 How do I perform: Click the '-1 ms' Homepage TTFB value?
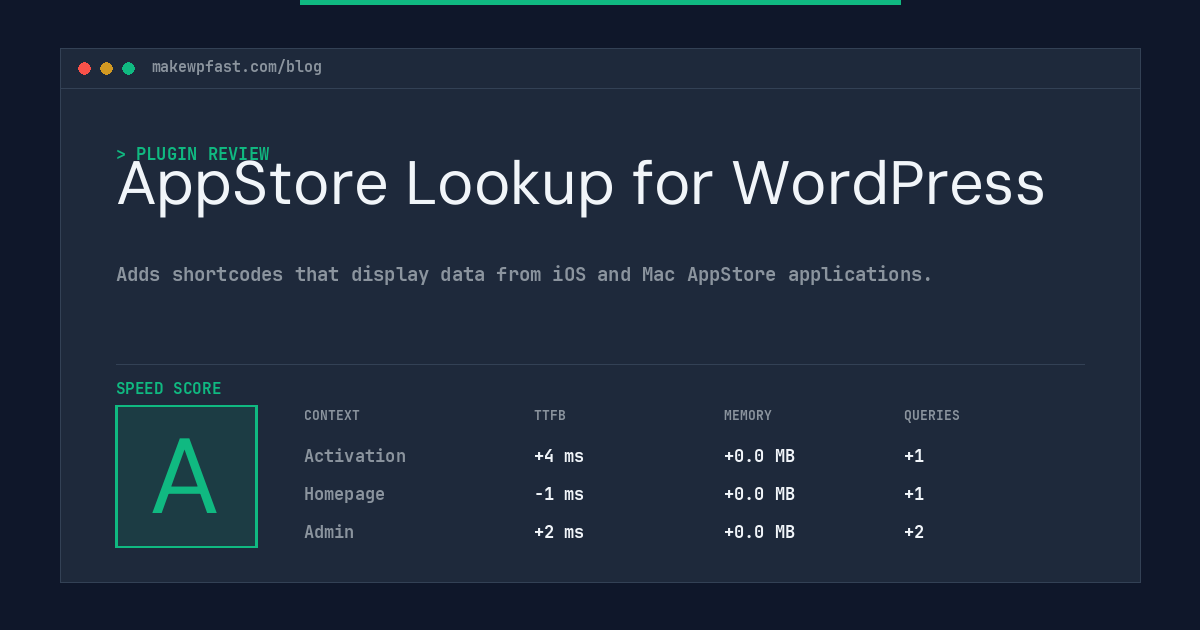(559, 494)
